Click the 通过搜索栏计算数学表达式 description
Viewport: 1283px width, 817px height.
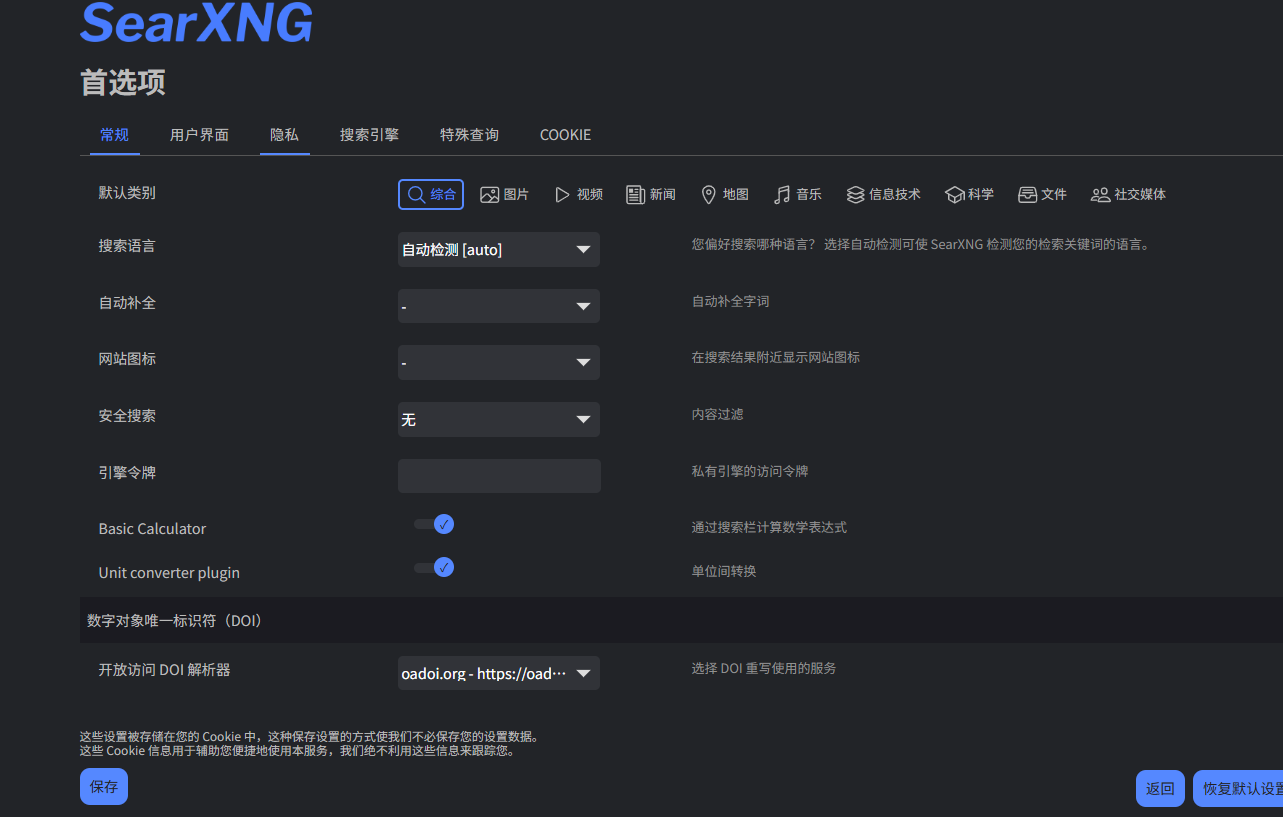(769, 527)
